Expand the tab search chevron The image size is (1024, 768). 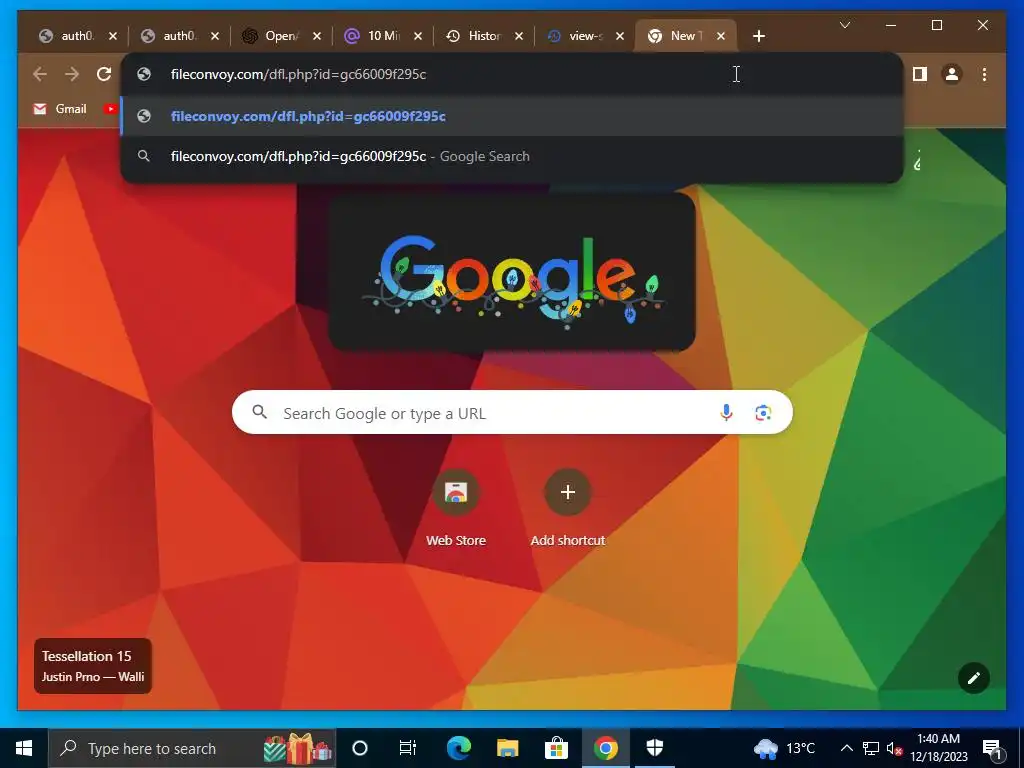[x=844, y=25]
